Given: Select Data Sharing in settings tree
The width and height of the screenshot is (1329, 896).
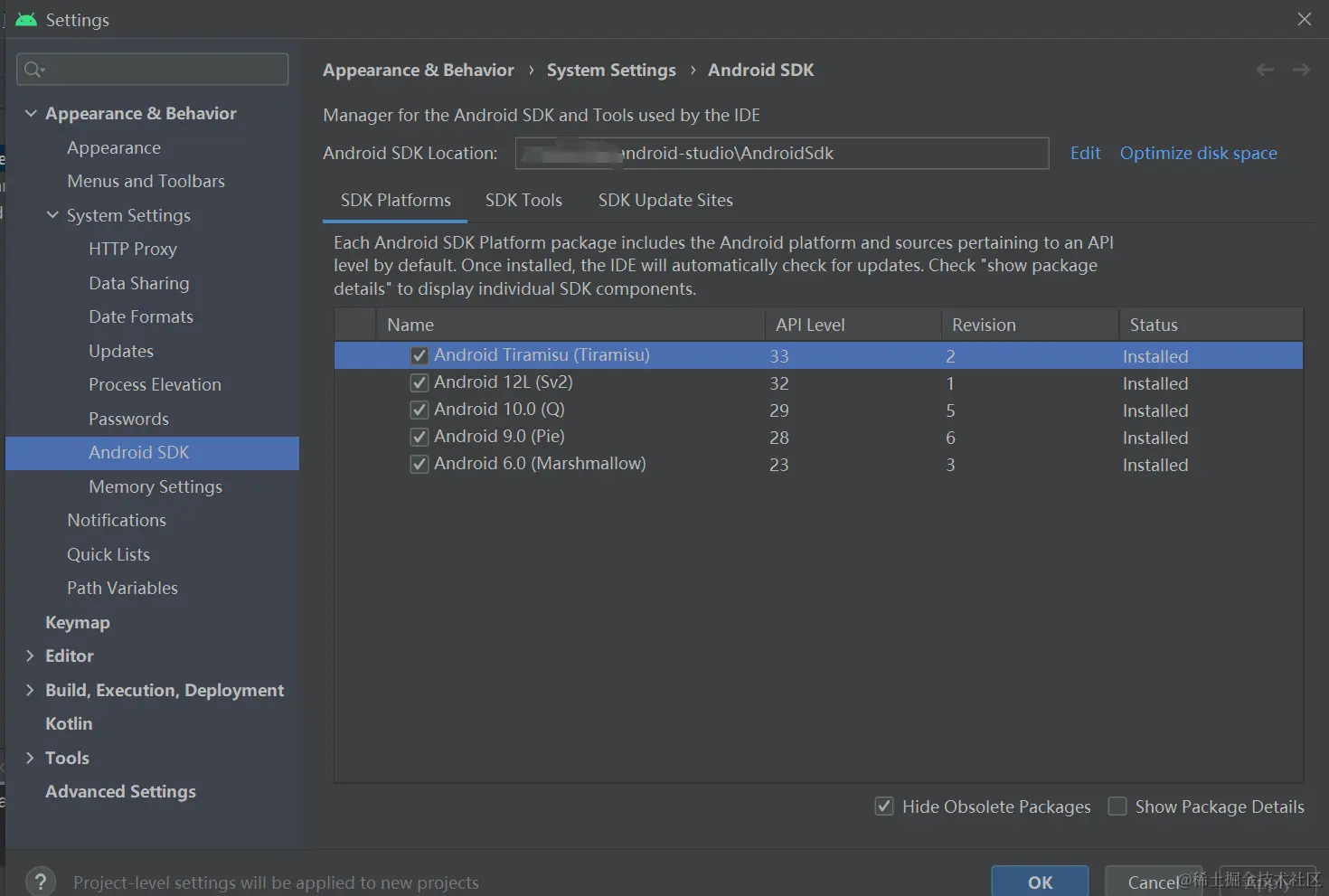Looking at the screenshot, I should (x=139, y=283).
